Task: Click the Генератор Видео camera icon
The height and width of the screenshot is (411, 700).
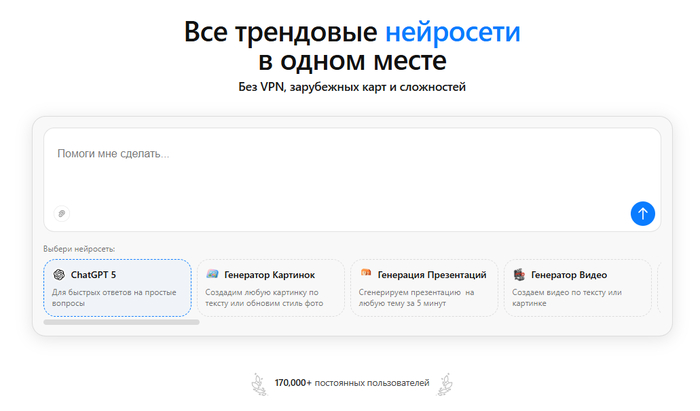Action: [519, 274]
